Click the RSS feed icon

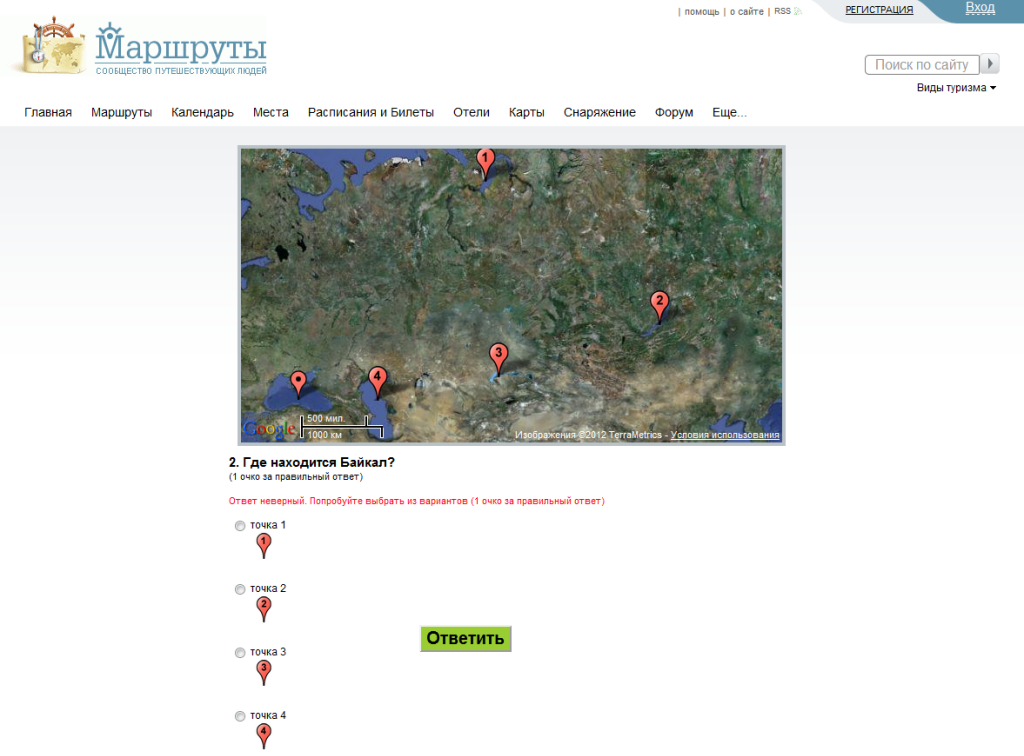(798, 11)
